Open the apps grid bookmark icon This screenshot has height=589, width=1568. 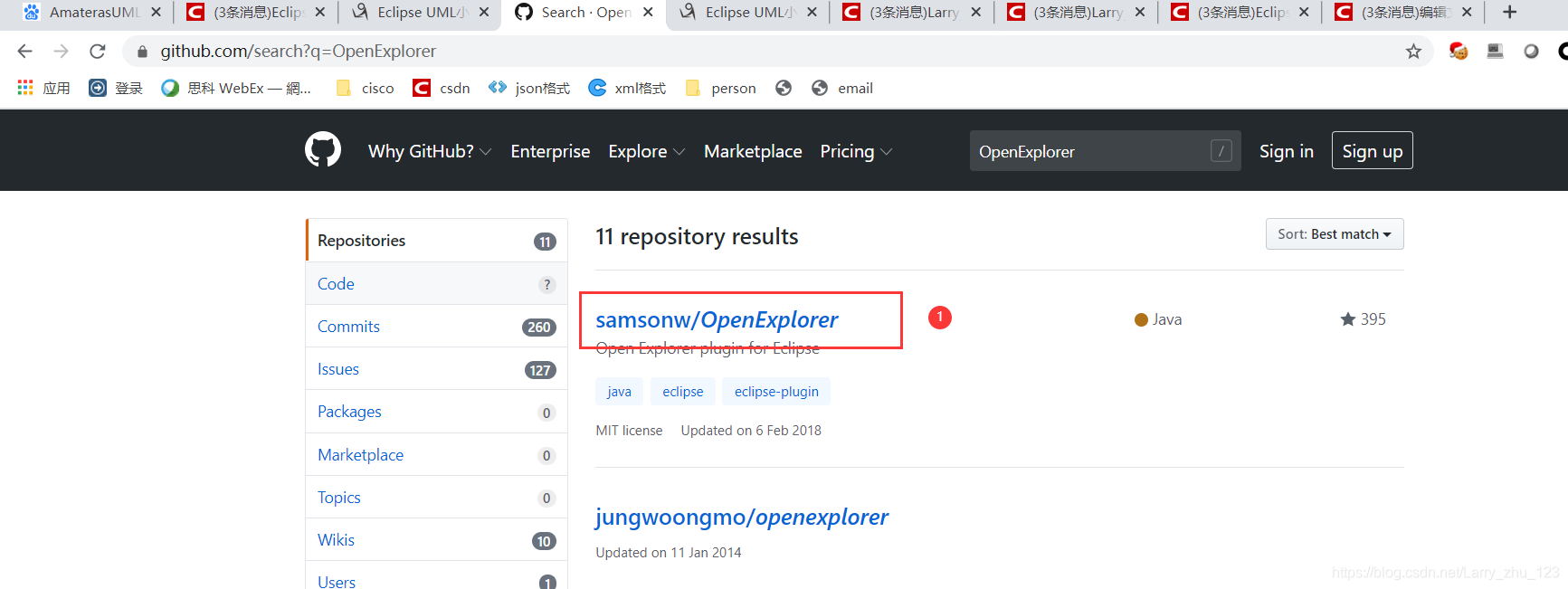click(25, 88)
